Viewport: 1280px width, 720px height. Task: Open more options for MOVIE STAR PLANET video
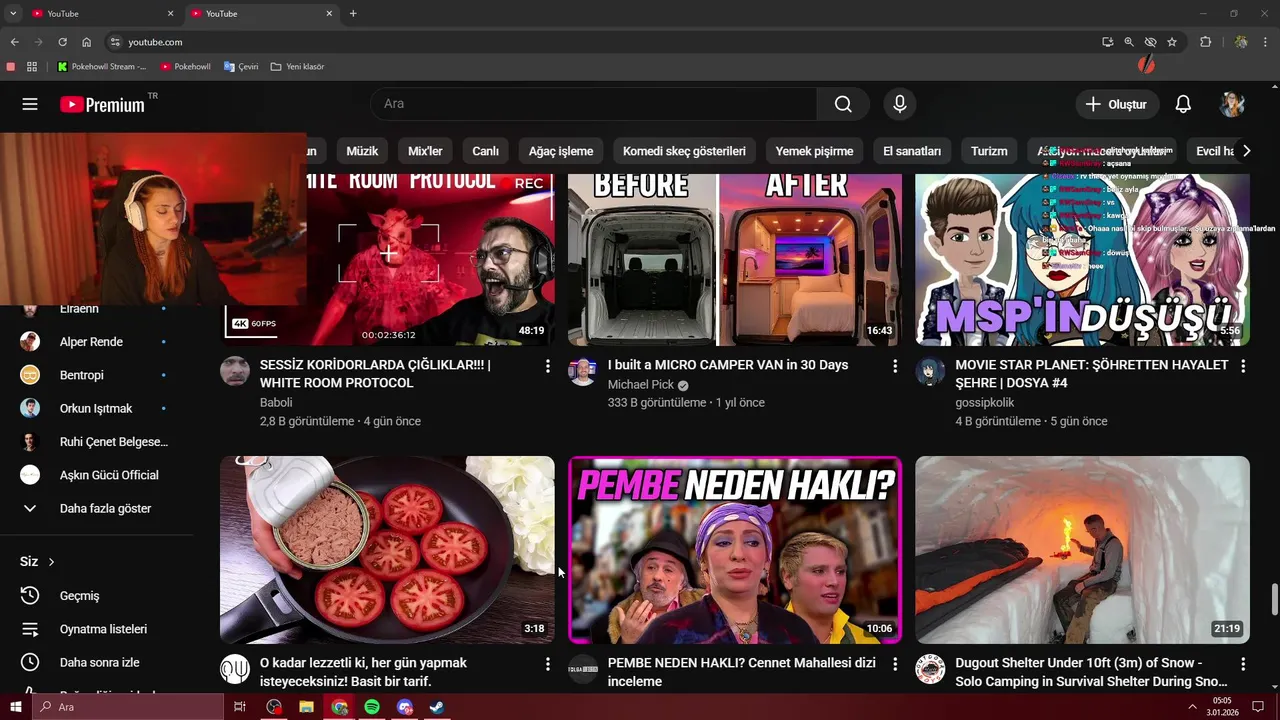[x=1243, y=366]
